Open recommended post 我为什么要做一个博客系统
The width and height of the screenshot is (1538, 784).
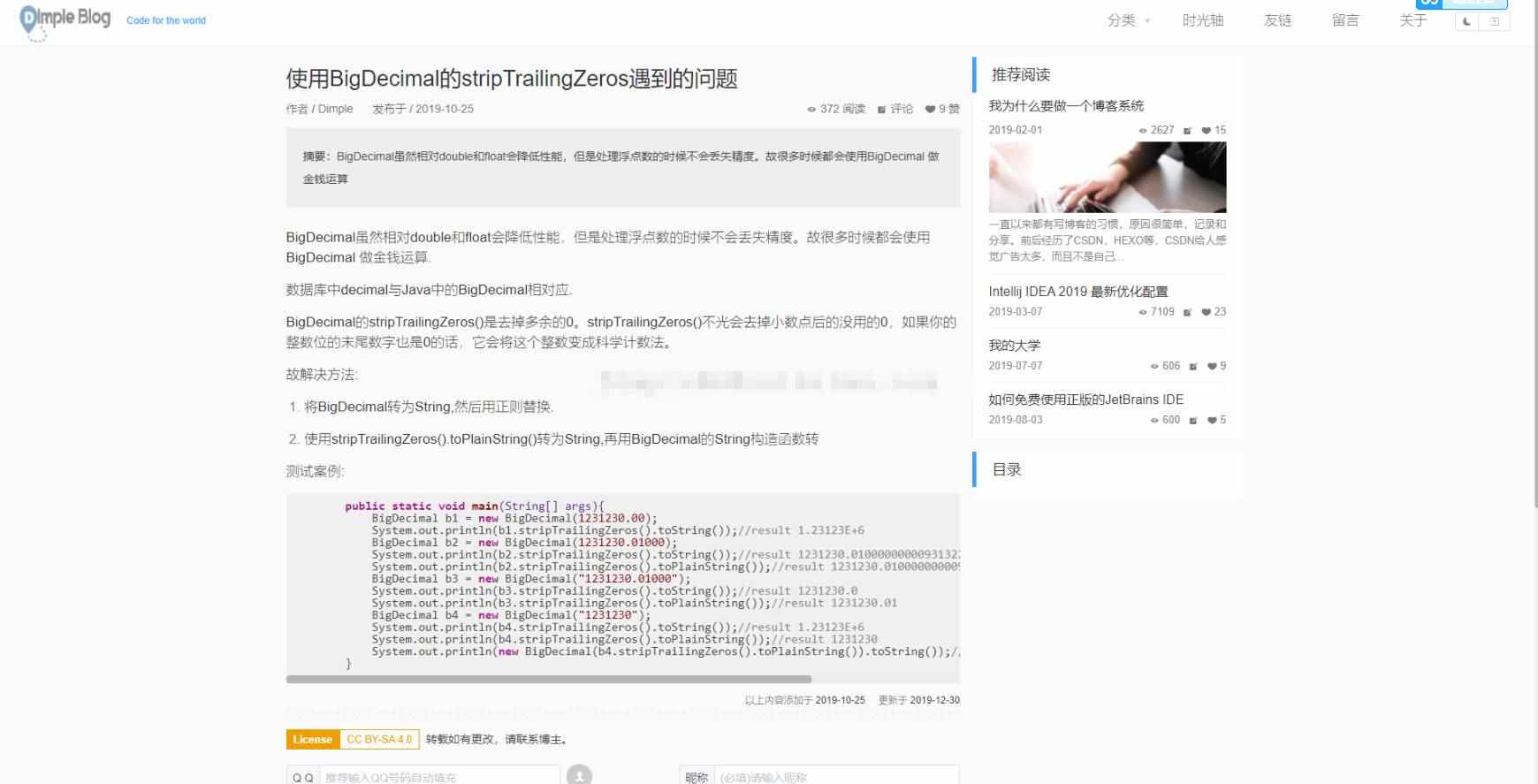(1066, 105)
